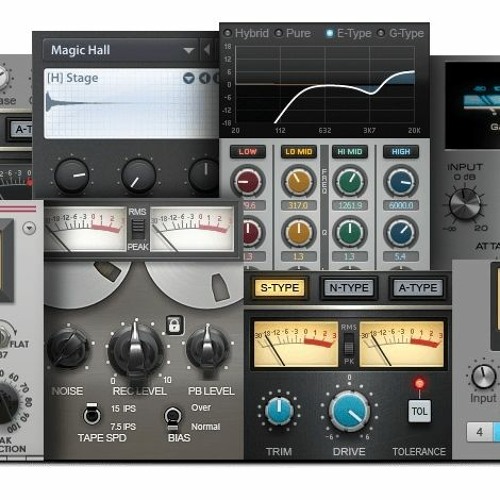This screenshot has width=500, height=500.
Task: Click the first reverb knob under the waveform
Action: [x=72, y=176]
